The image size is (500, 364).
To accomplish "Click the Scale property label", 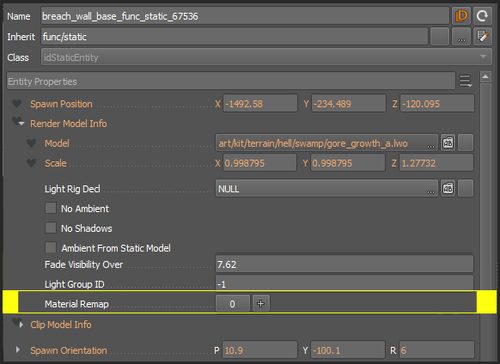I will (56, 163).
